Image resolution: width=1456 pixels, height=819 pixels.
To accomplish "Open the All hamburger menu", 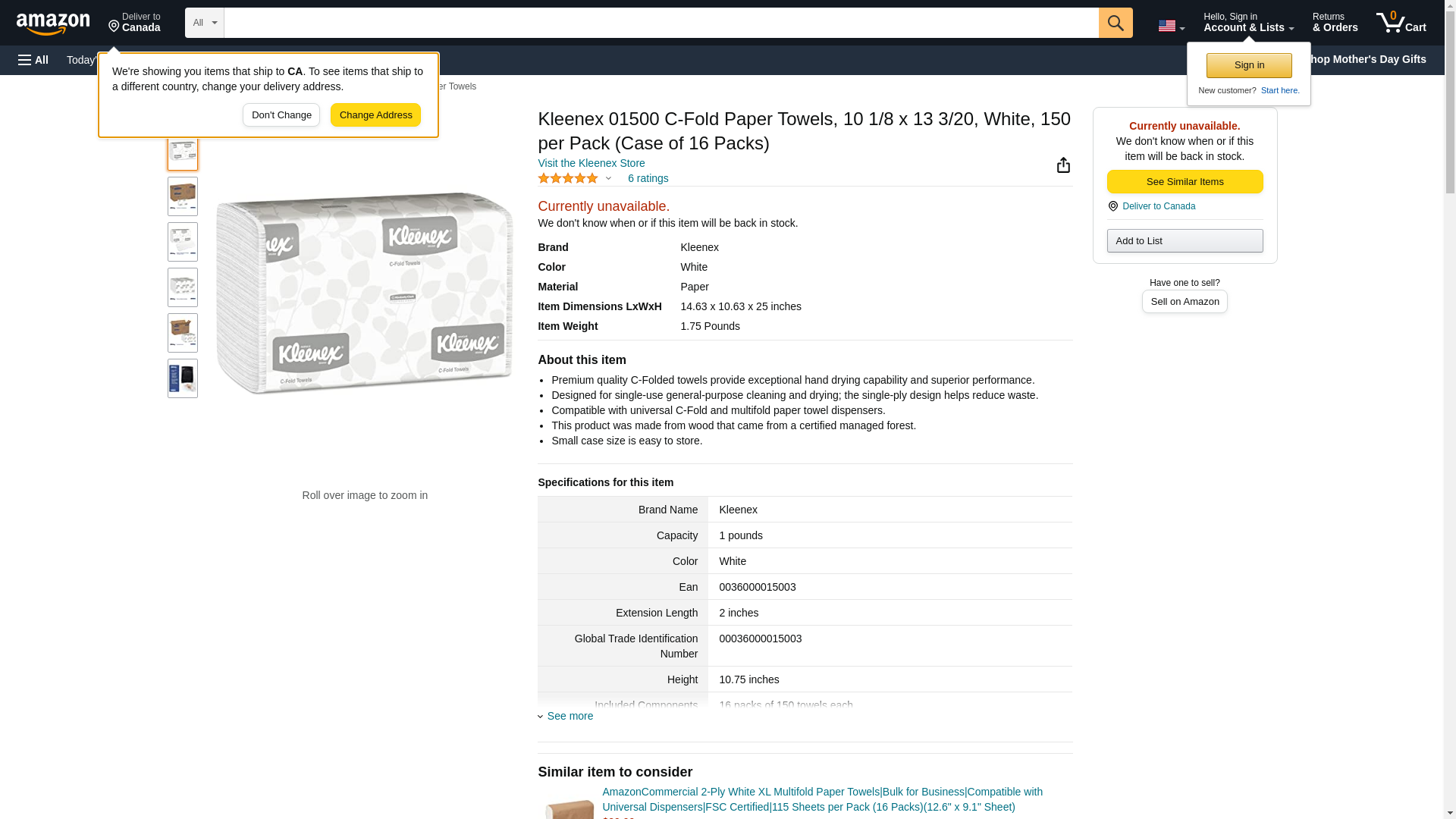I will click(x=33, y=60).
